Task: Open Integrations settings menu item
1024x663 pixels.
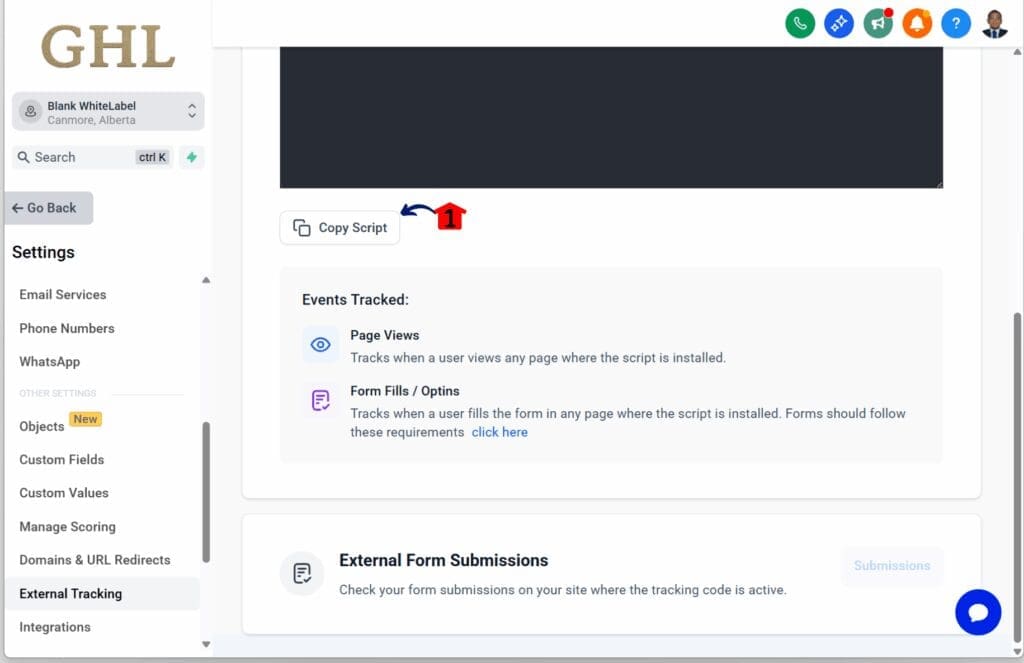Action: [x=55, y=627]
